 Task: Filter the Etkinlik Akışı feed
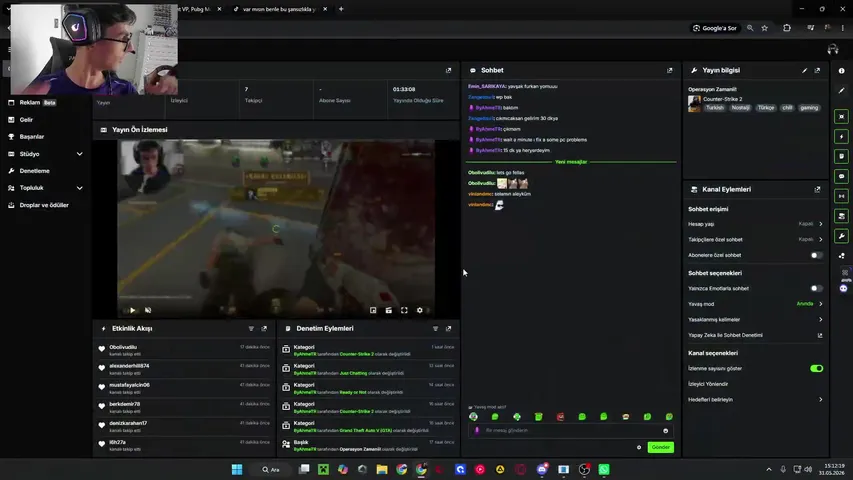point(251,329)
